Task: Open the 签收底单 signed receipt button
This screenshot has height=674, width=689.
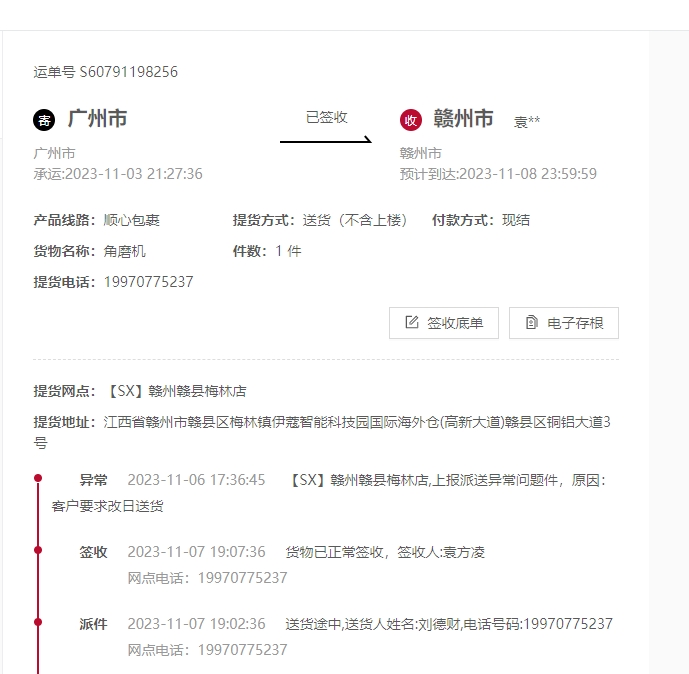Action: tap(444, 323)
